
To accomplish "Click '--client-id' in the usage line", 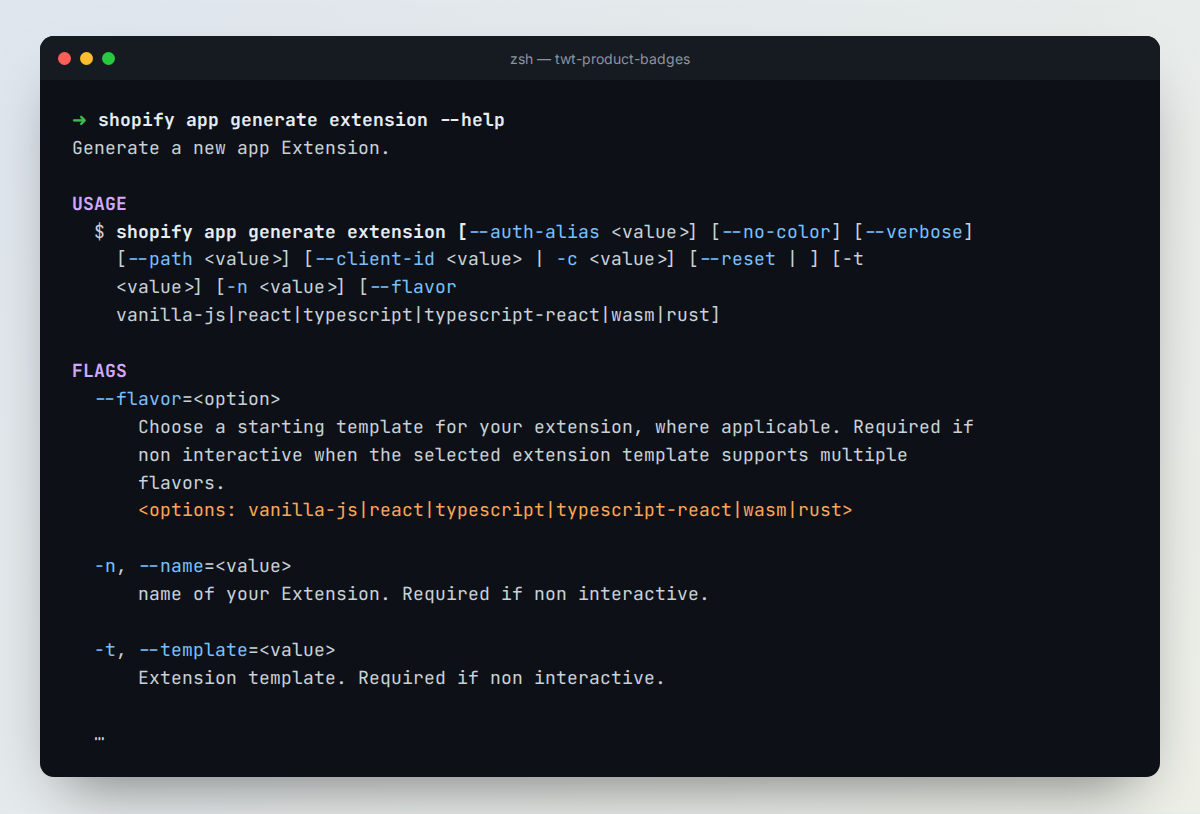I will pos(374,260).
